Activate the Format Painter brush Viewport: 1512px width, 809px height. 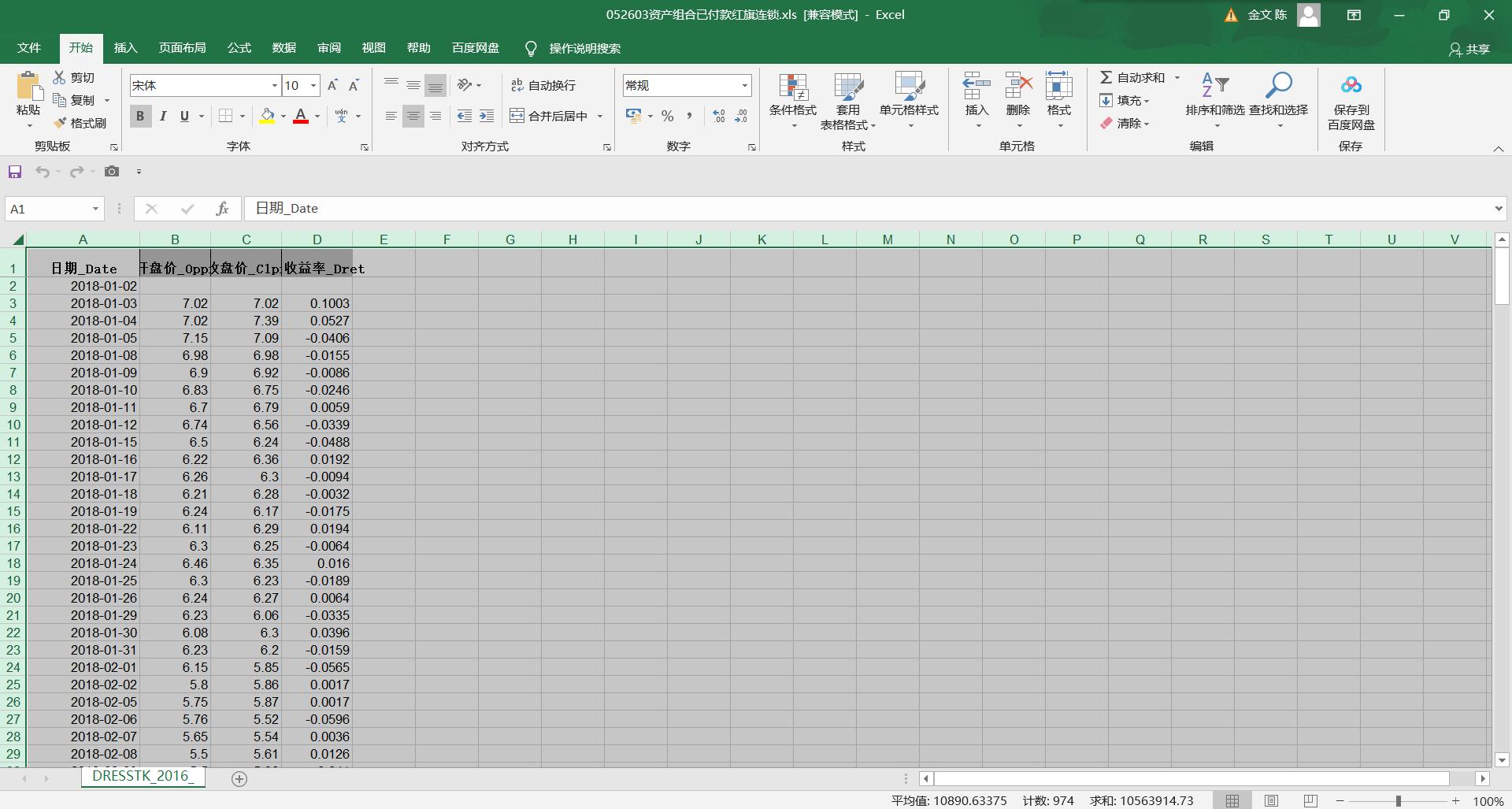point(59,123)
